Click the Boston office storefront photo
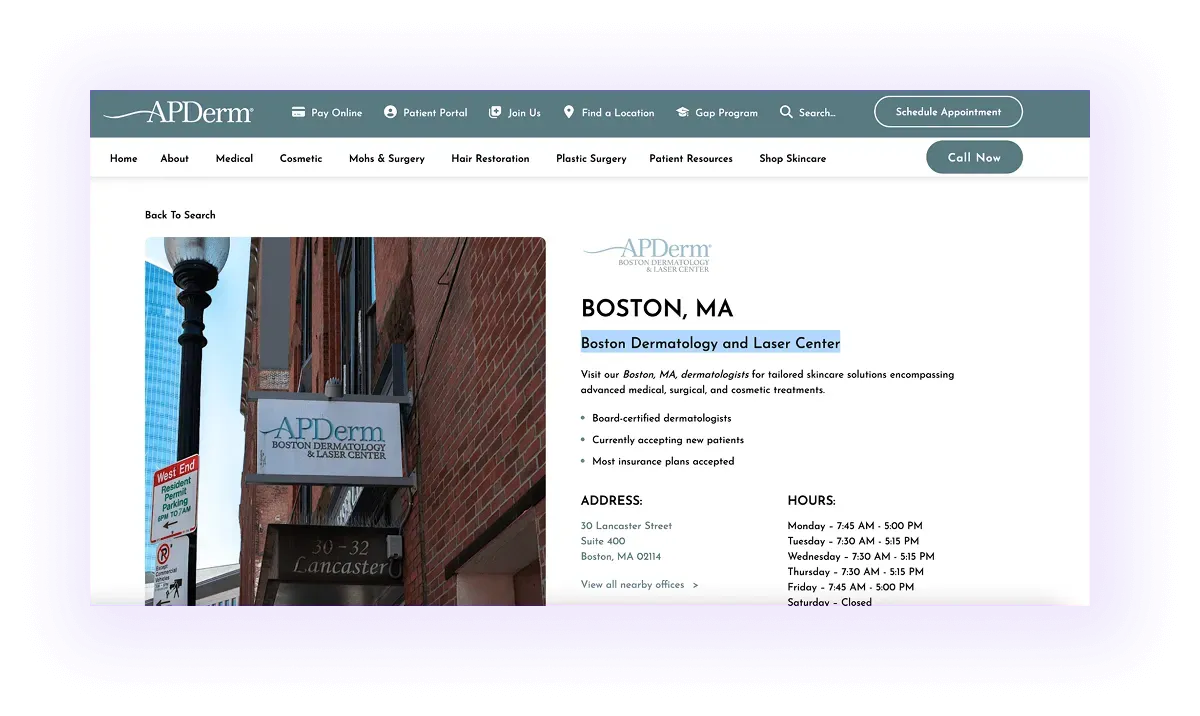 pos(345,421)
